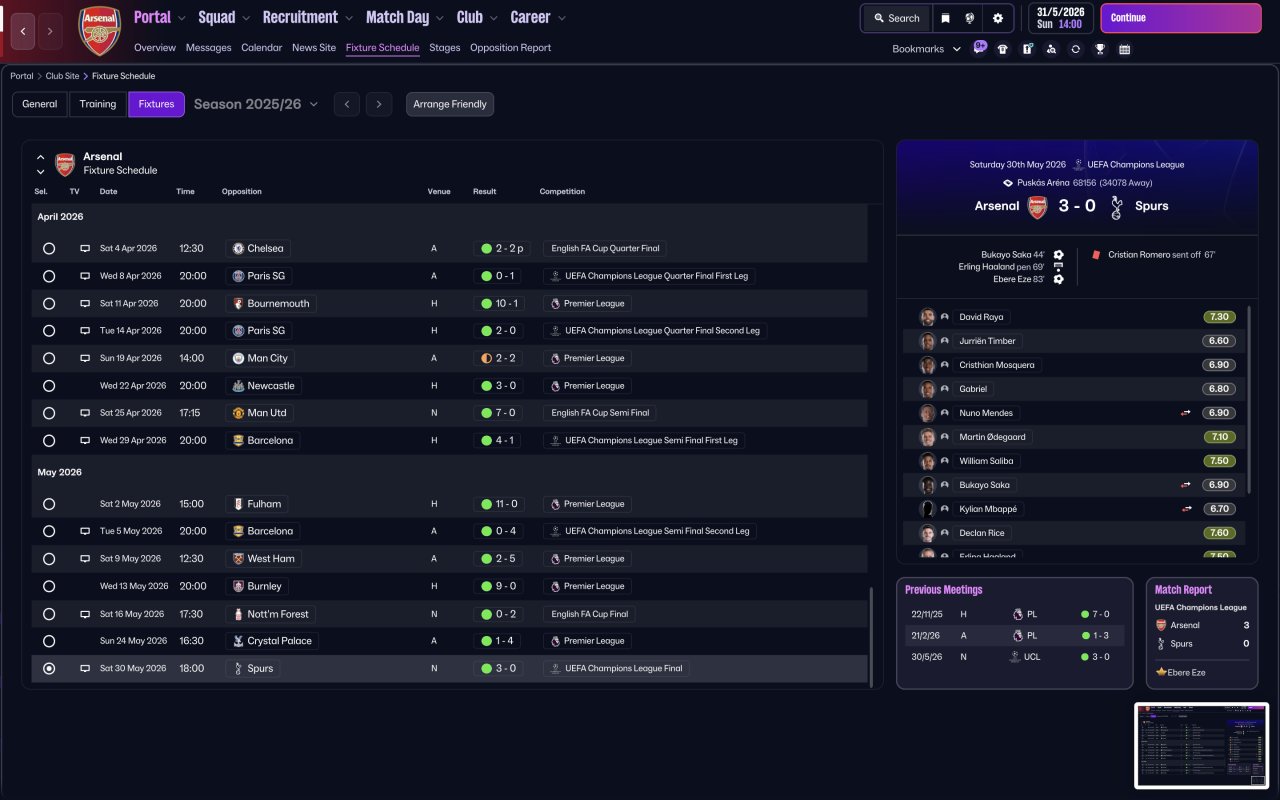Viewport: 1280px width, 800px height.
Task: Switch to the Messages tab
Action: [208, 48]
